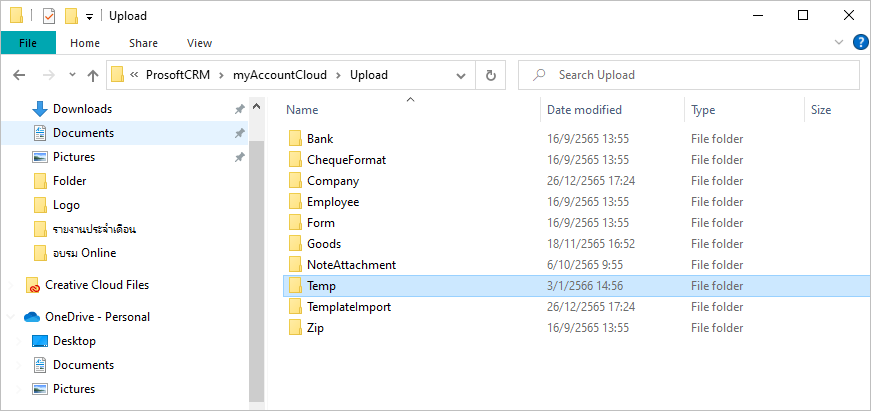
Task: Unpin Pictures using its pin icon
Action: [239, 157]
